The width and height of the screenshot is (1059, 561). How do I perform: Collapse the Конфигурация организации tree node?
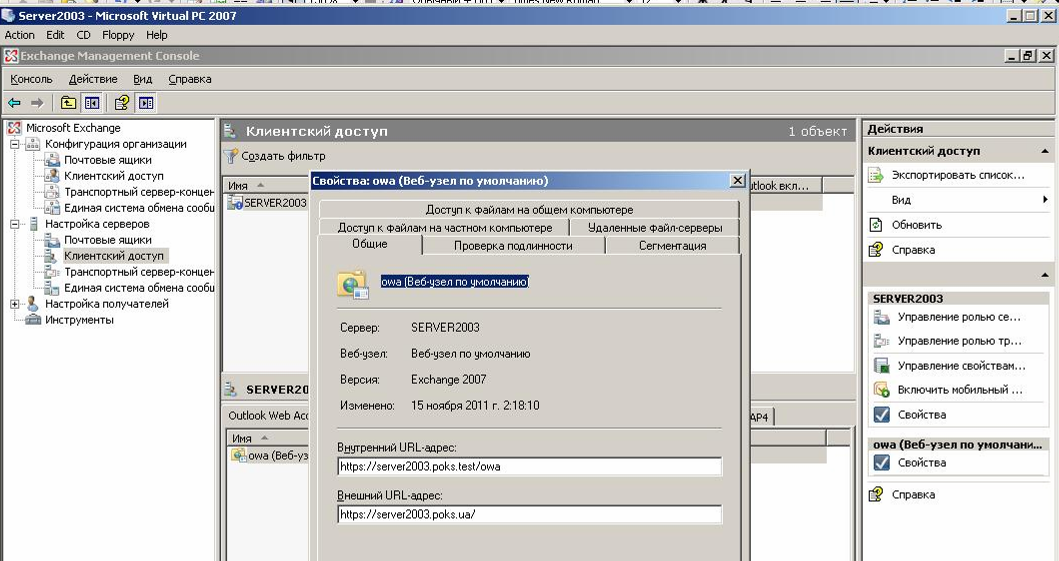point(14,144)
